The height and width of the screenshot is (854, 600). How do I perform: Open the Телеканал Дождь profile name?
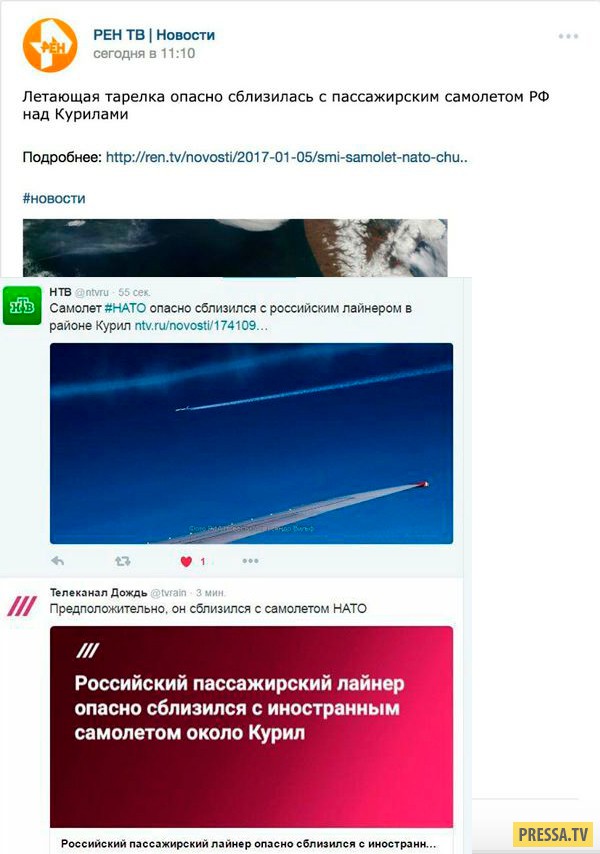click(99, 593)
